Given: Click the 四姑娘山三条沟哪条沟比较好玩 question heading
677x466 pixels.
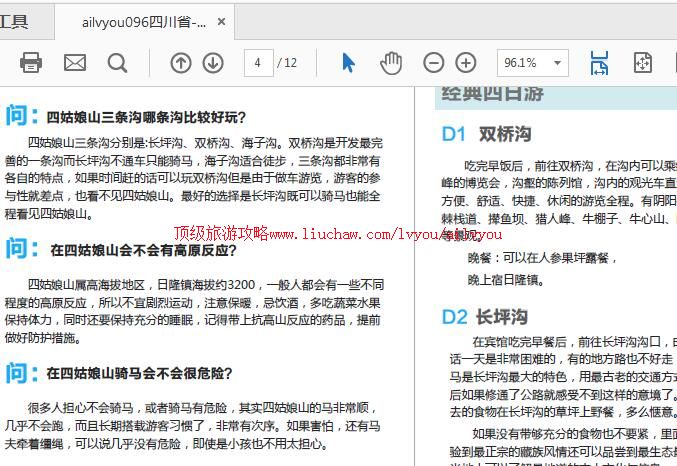Looking at the screenshot, I should 146,117.
